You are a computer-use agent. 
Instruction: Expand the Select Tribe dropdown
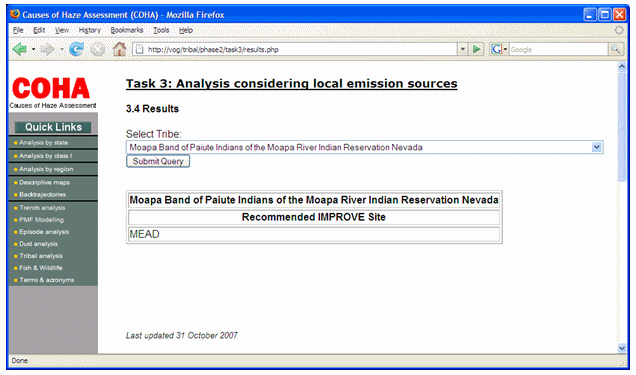[x=596, y=147]
